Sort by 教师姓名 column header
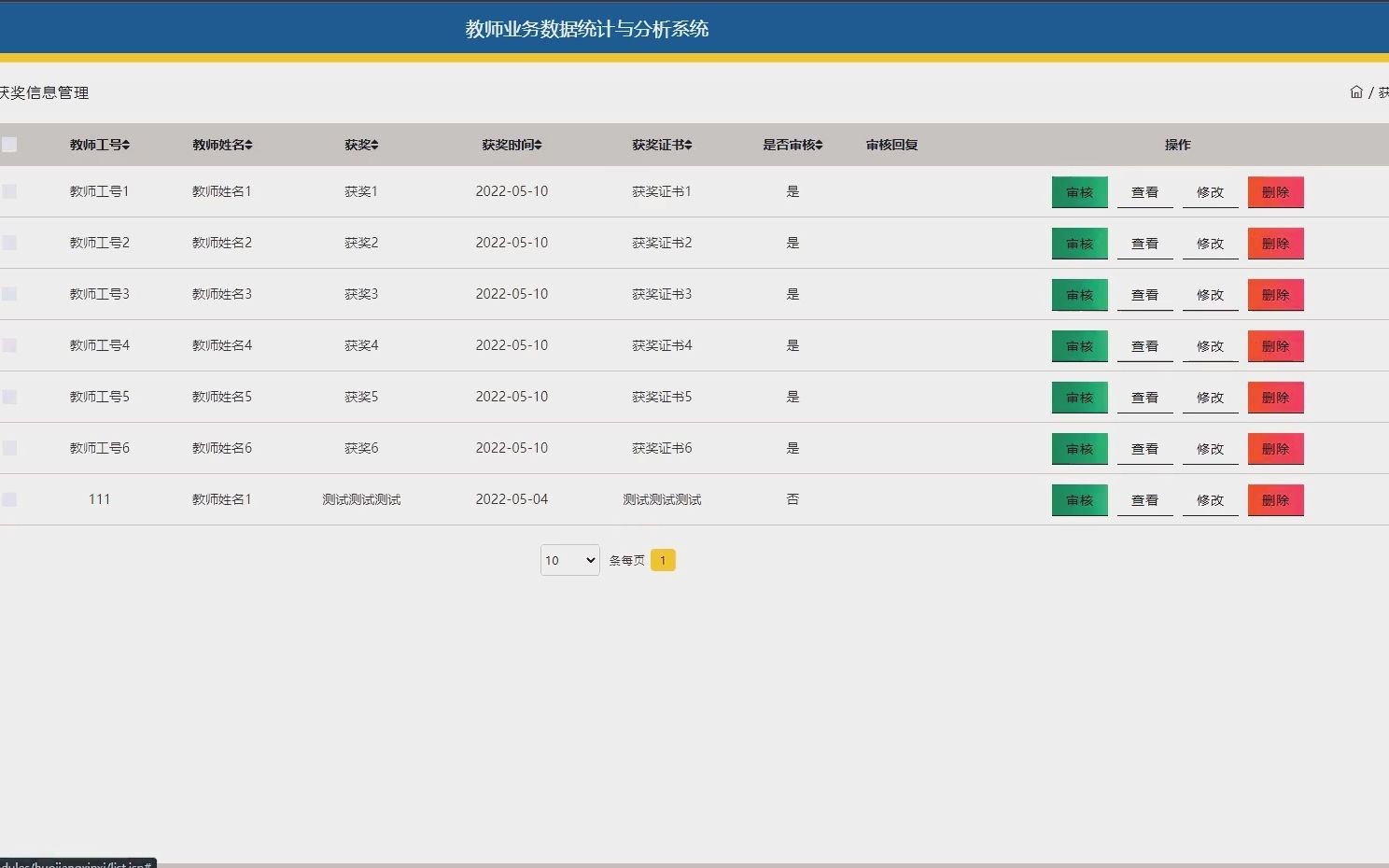 coord(222,145)
